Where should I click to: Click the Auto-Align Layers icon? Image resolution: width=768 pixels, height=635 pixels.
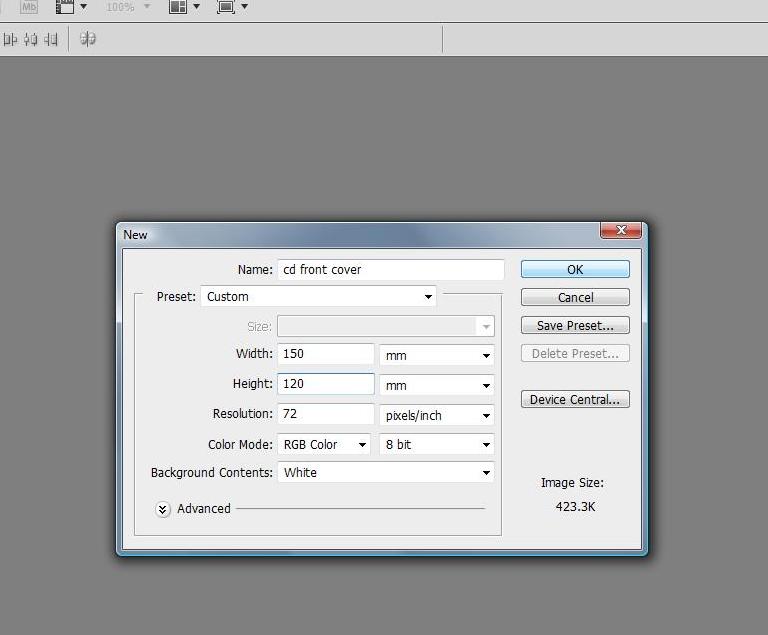[88, 39]
